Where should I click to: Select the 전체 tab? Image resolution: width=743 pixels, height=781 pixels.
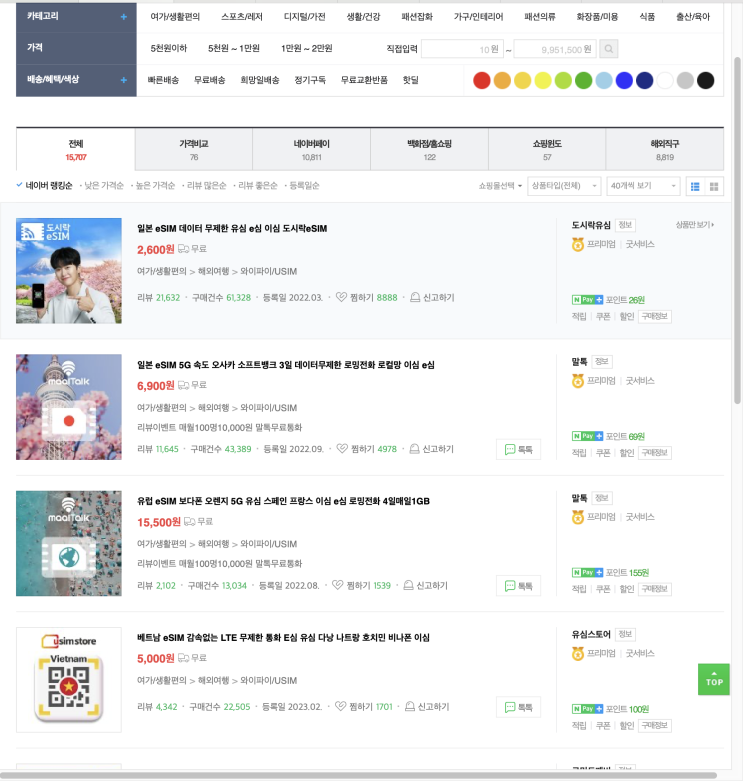[x=76, y=149]
